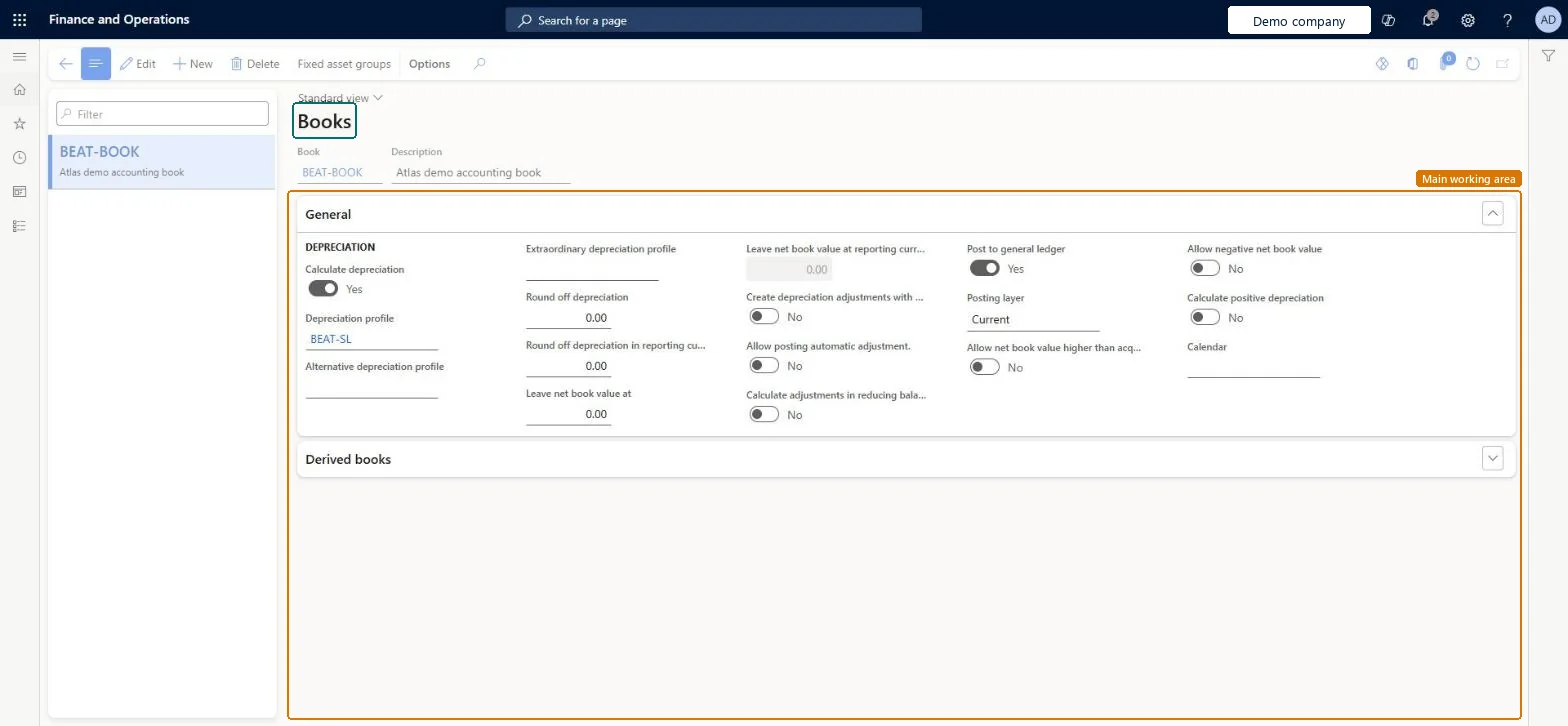Open the notifications bell
Screen dimensions: 1568x726
(x=1429, y=20)
